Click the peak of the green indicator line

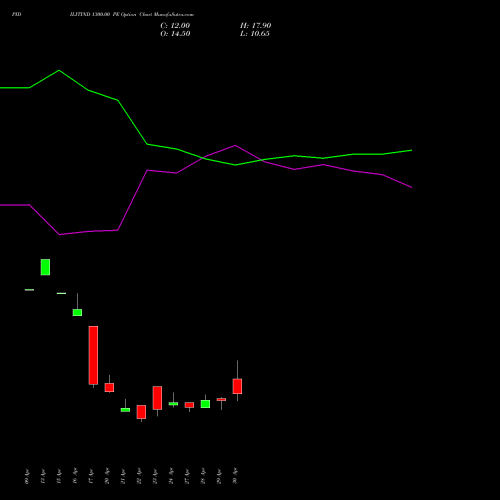pos(59,70)
